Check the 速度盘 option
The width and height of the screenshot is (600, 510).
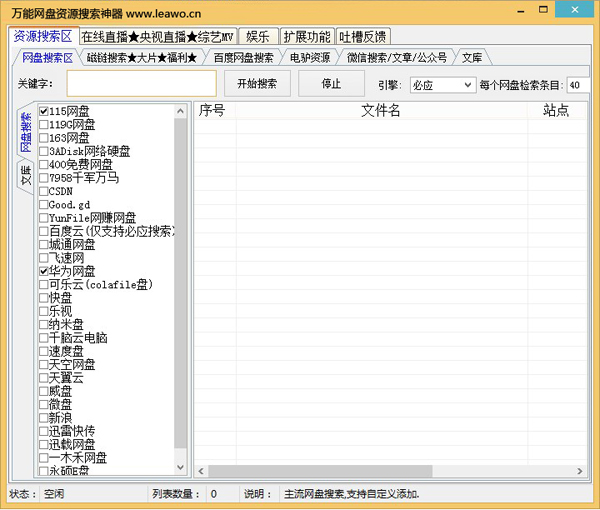(x=43, y=351)
